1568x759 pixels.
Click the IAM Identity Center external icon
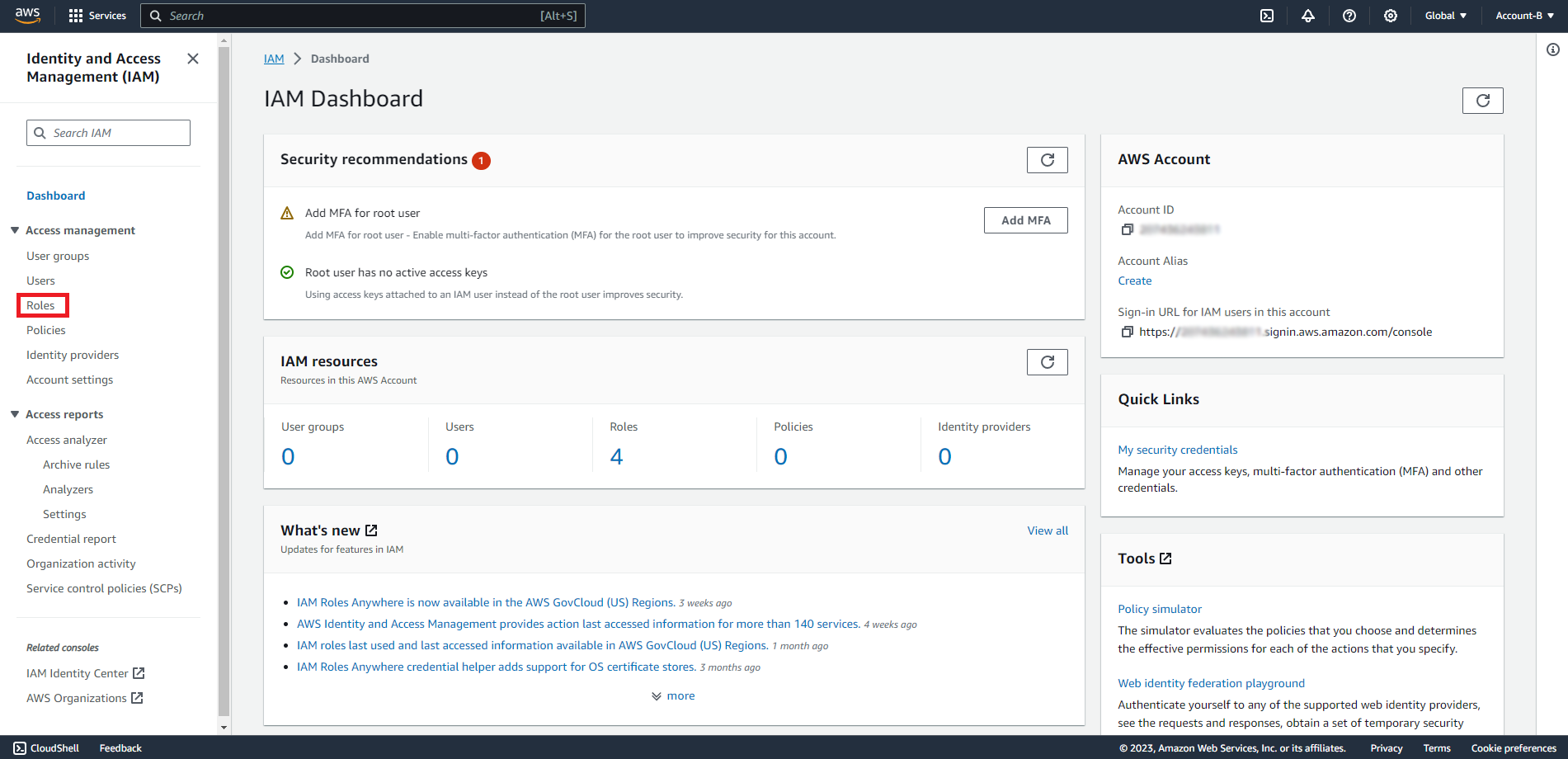[139, 673]
